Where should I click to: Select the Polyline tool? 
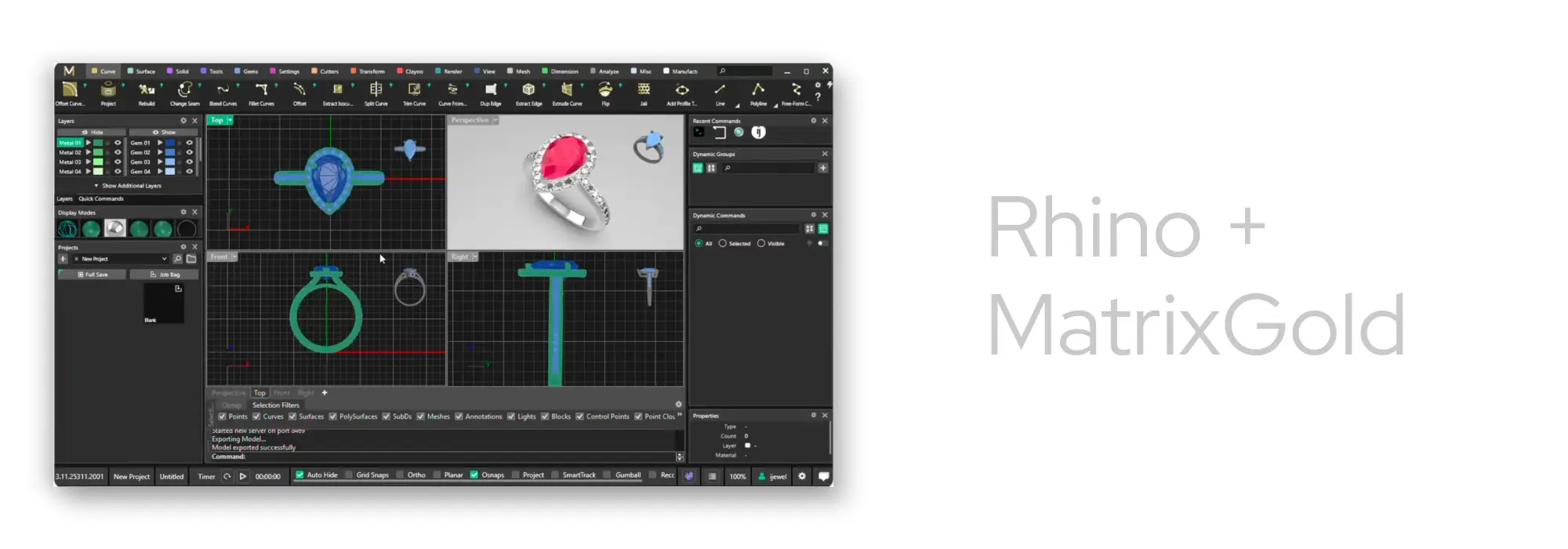pyautogui.click(x=758, y=93)
